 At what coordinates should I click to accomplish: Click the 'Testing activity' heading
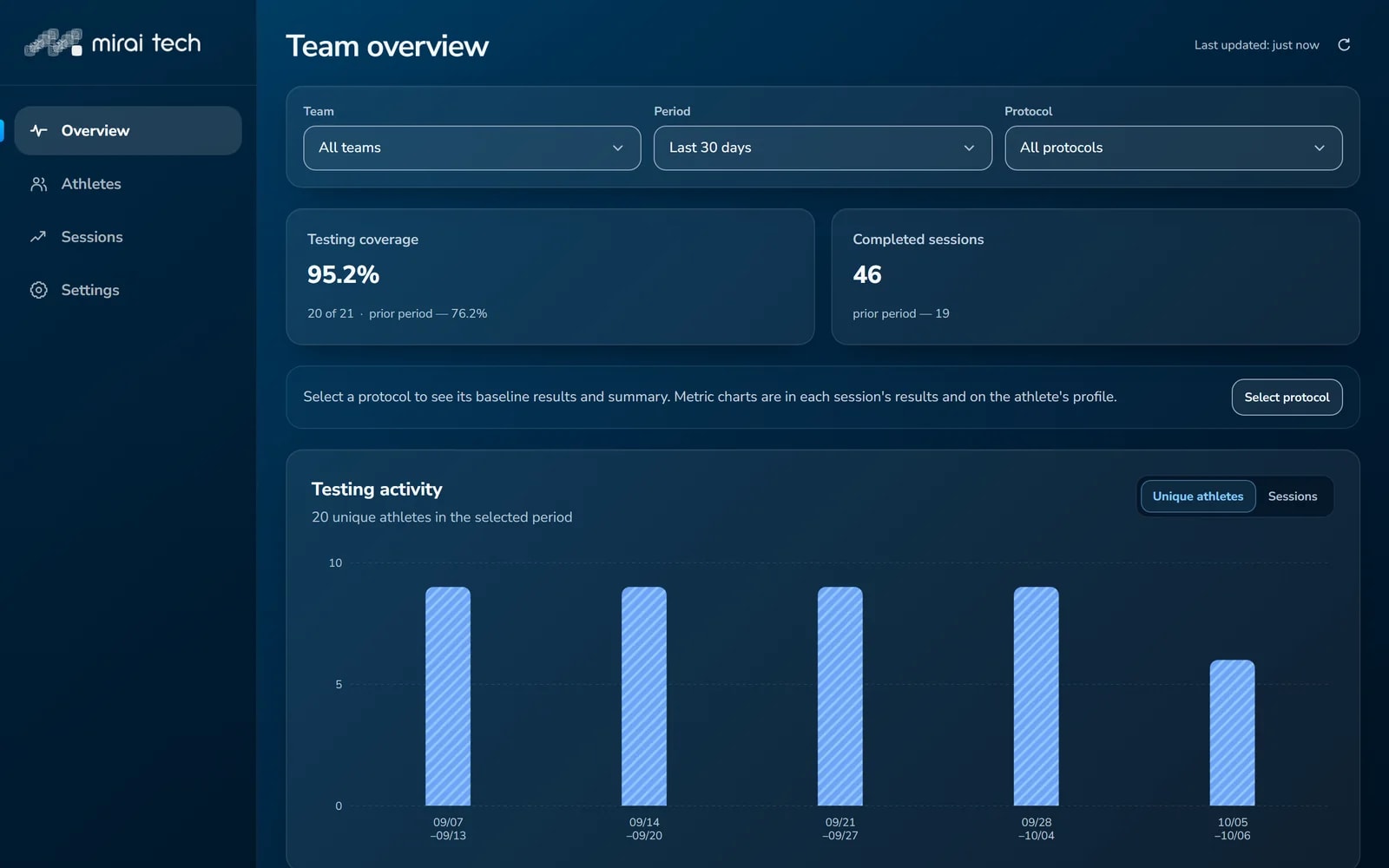click(377, 490)
